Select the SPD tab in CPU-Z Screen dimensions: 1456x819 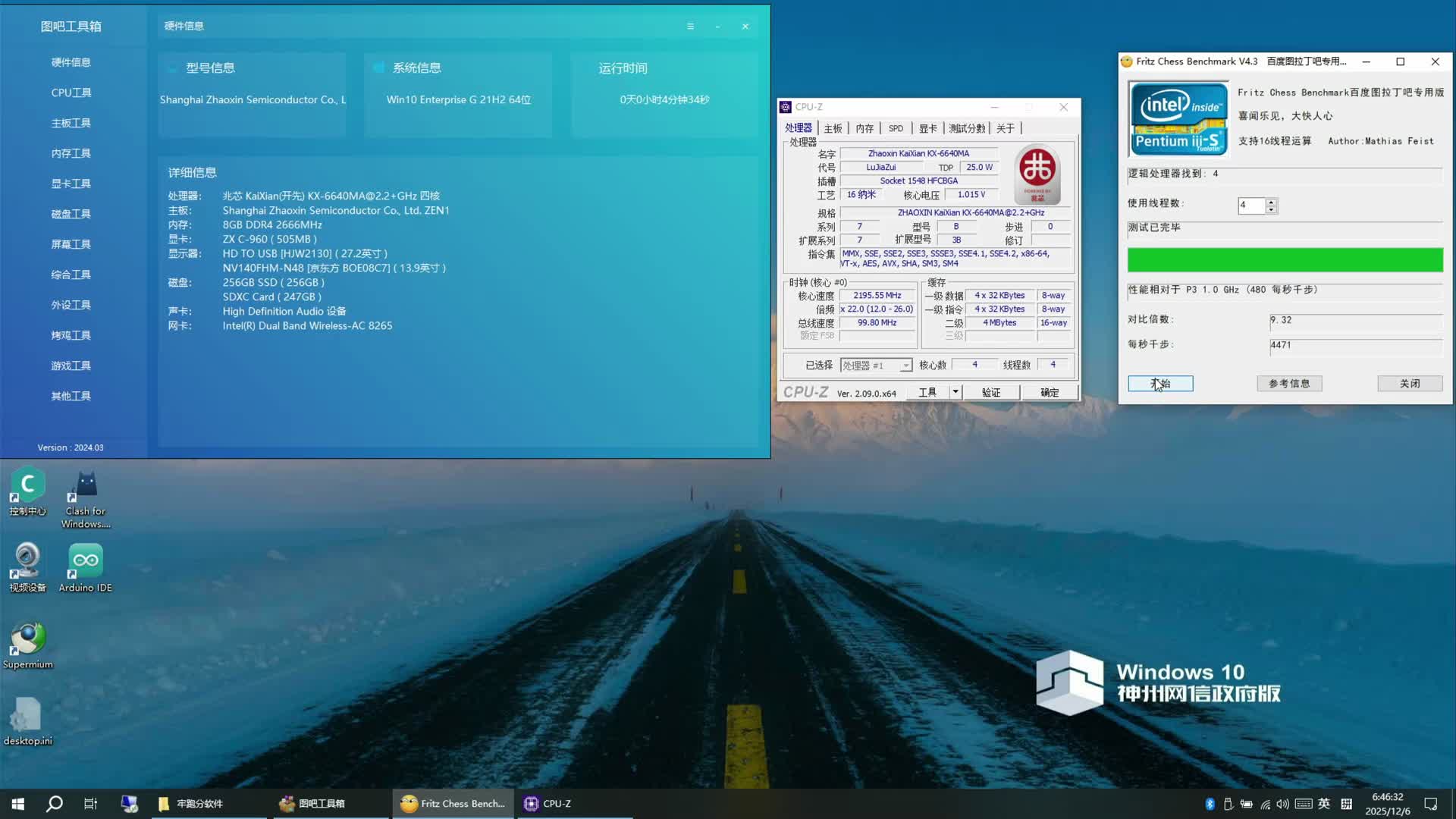(x=896, y=128)
